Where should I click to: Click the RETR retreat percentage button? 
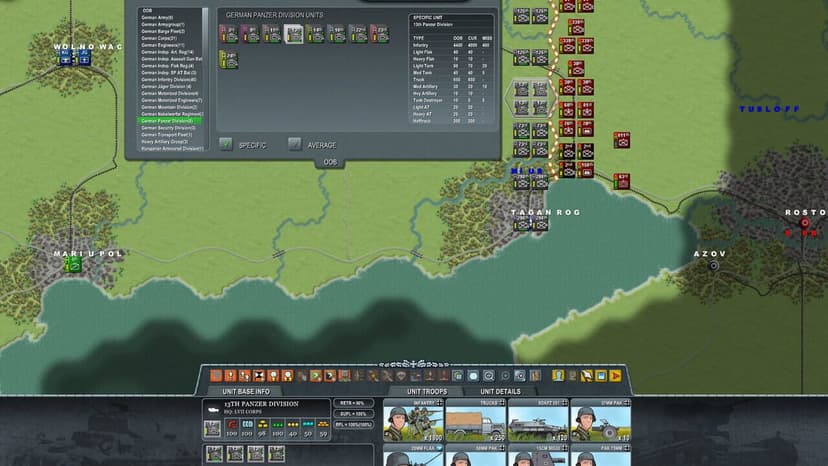(353, 403)
